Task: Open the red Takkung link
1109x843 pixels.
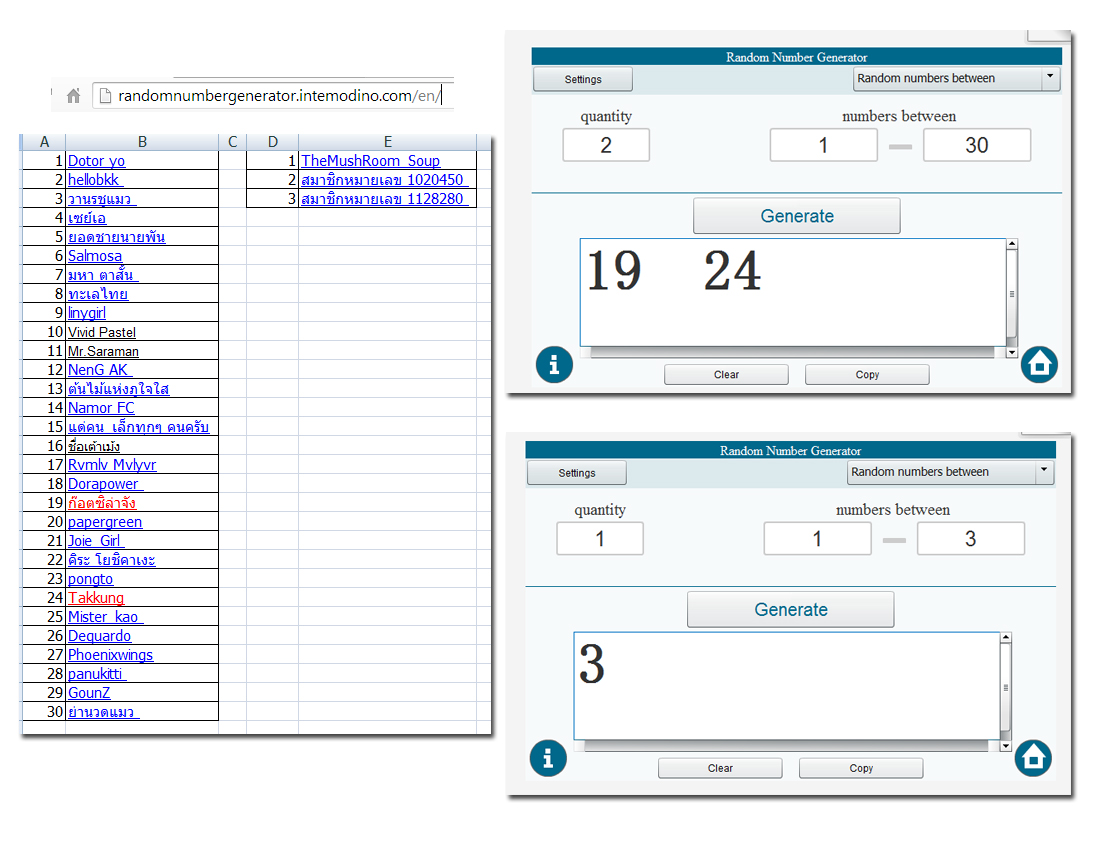Action: click(96, 598)
